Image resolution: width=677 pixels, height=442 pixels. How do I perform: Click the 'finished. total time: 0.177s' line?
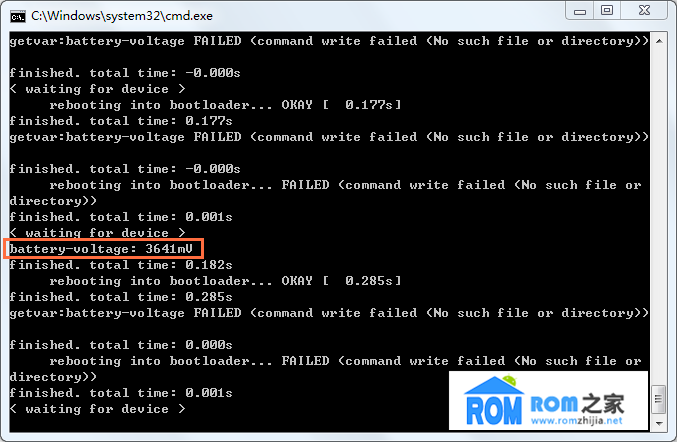pos(121,121)
